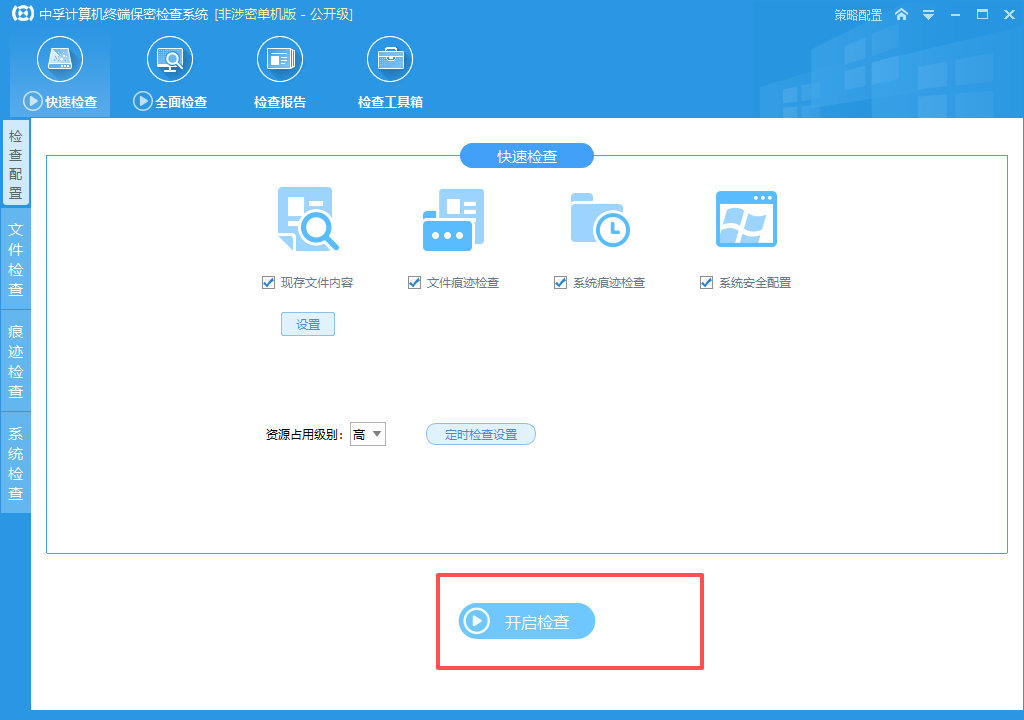
Task: Select the 全面检查 monitor icon
Action: [x=170, y=59]
